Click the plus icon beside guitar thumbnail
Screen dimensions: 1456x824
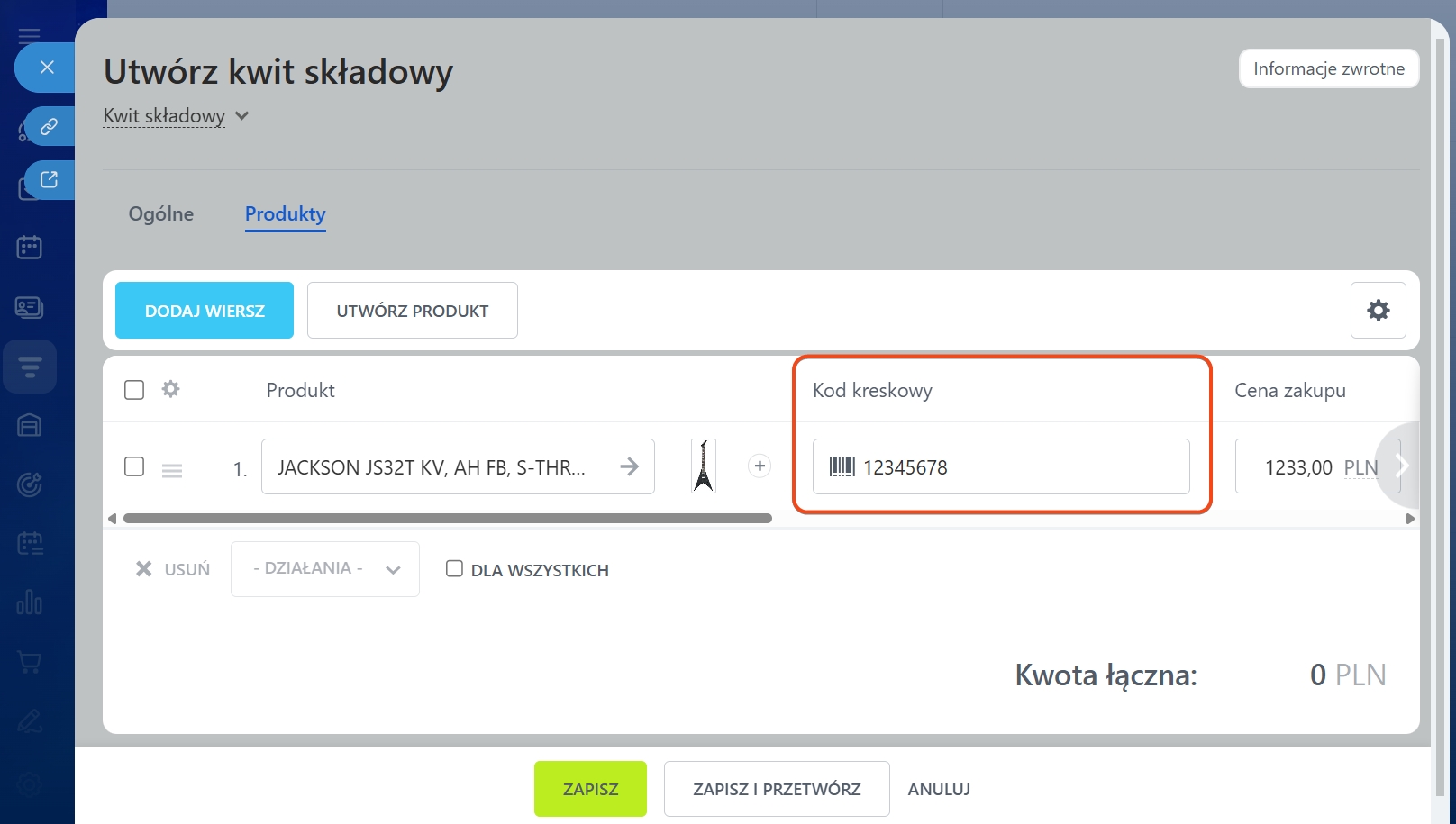click(x=760, y=466)
